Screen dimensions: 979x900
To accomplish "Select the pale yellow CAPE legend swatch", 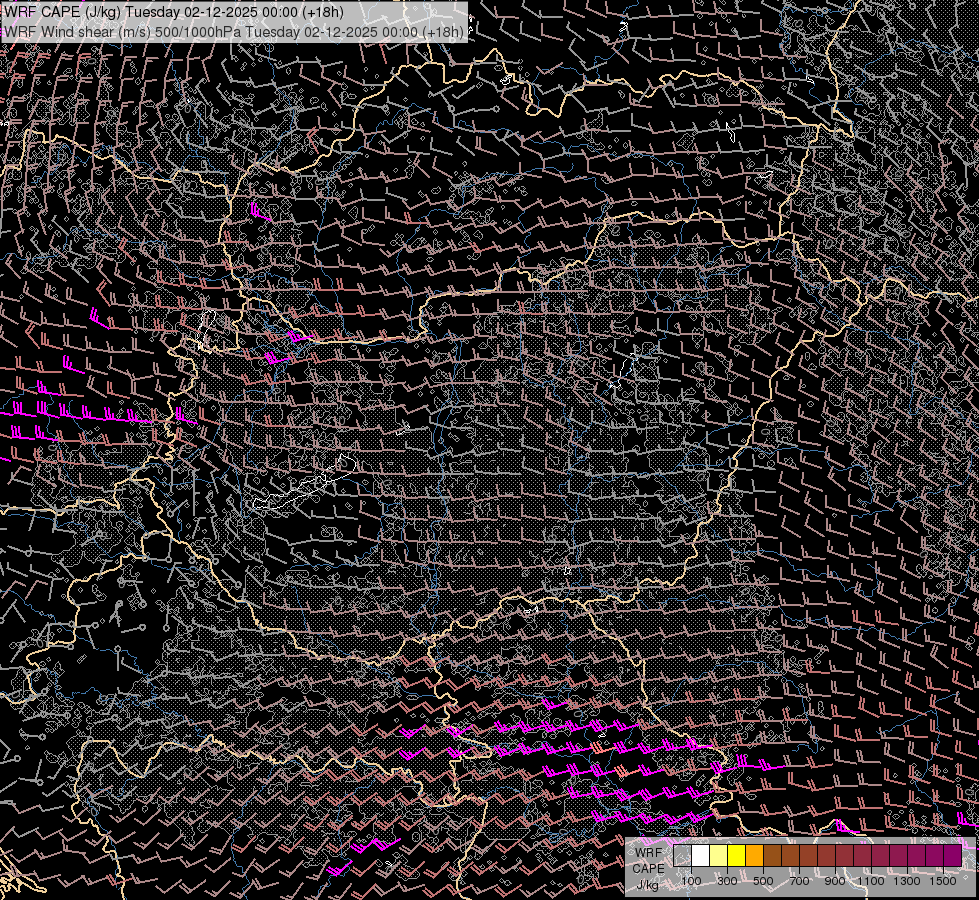I will point(718,856).
